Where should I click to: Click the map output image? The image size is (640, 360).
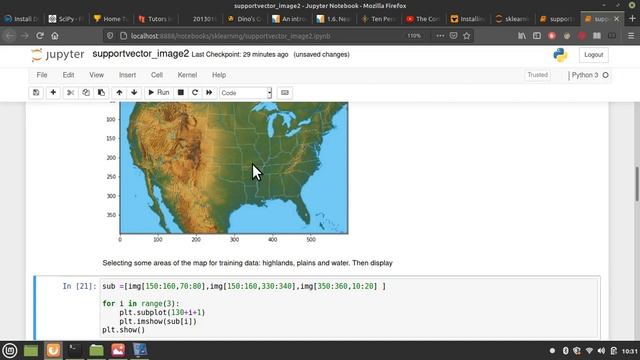click(234, 168)
